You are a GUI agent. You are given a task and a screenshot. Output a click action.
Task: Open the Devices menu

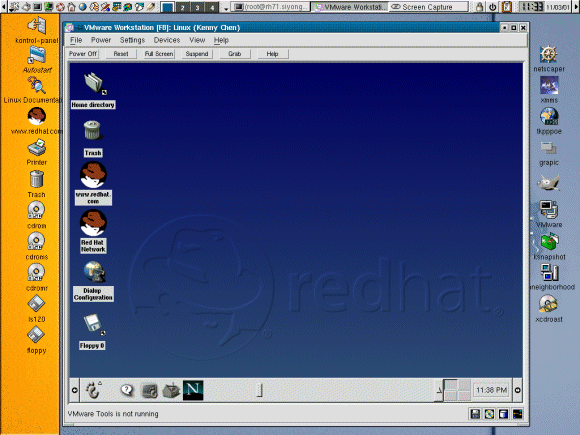[x=167, y=40]
